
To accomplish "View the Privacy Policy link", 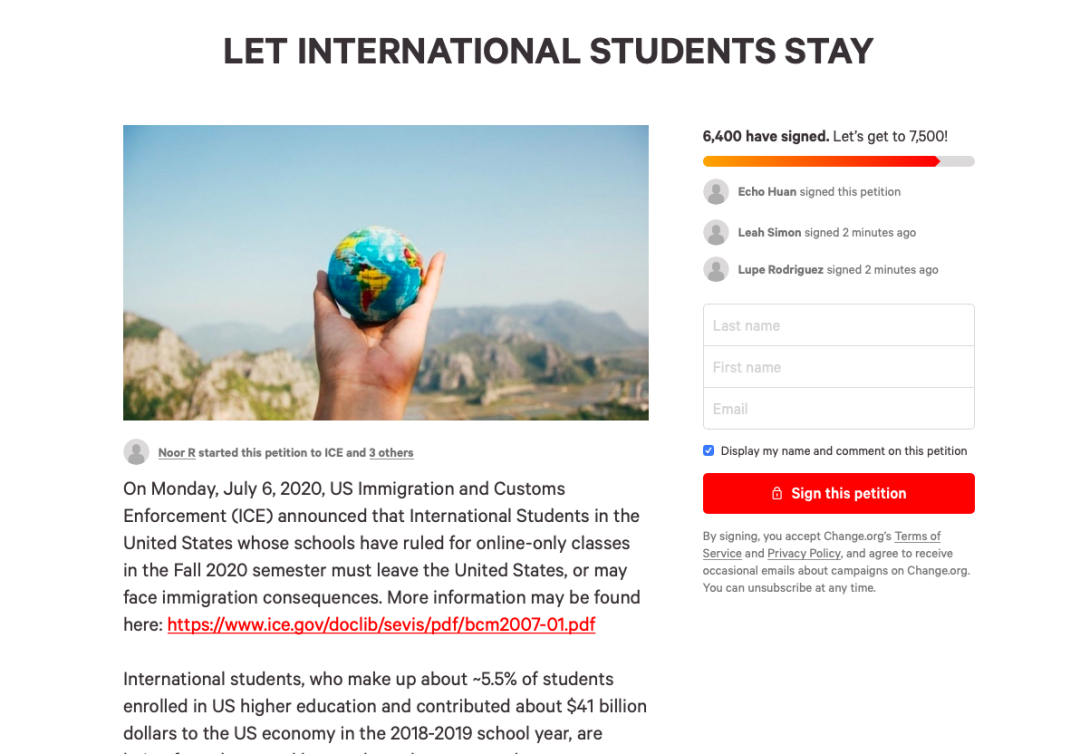I will pos(804,554).
